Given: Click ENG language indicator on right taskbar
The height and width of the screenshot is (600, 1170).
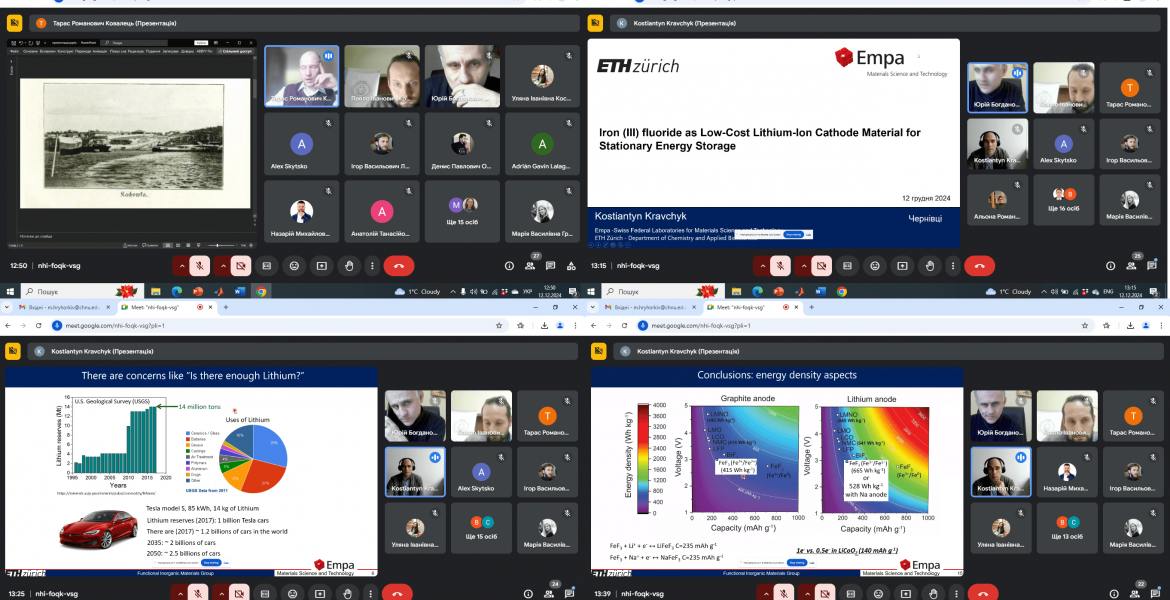Looking at the screenshot, I should click(x=1110, y=291).
